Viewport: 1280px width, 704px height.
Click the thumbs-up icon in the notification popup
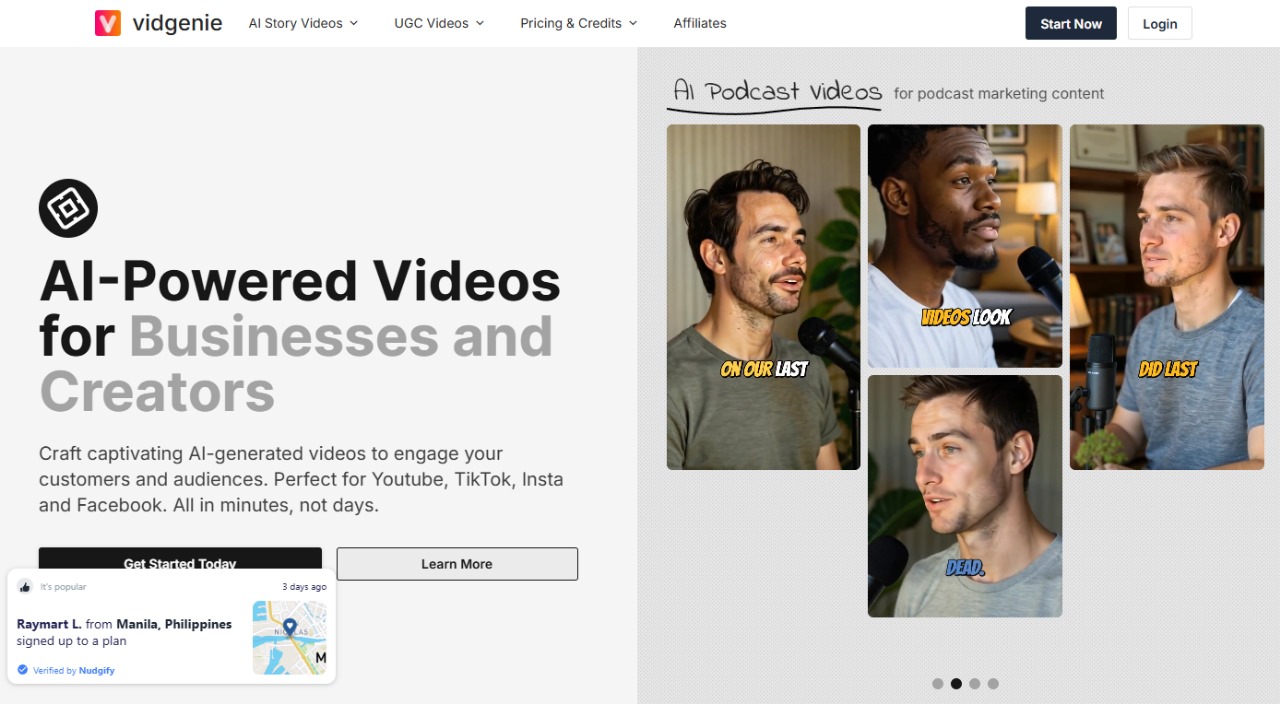coord(25,587)
